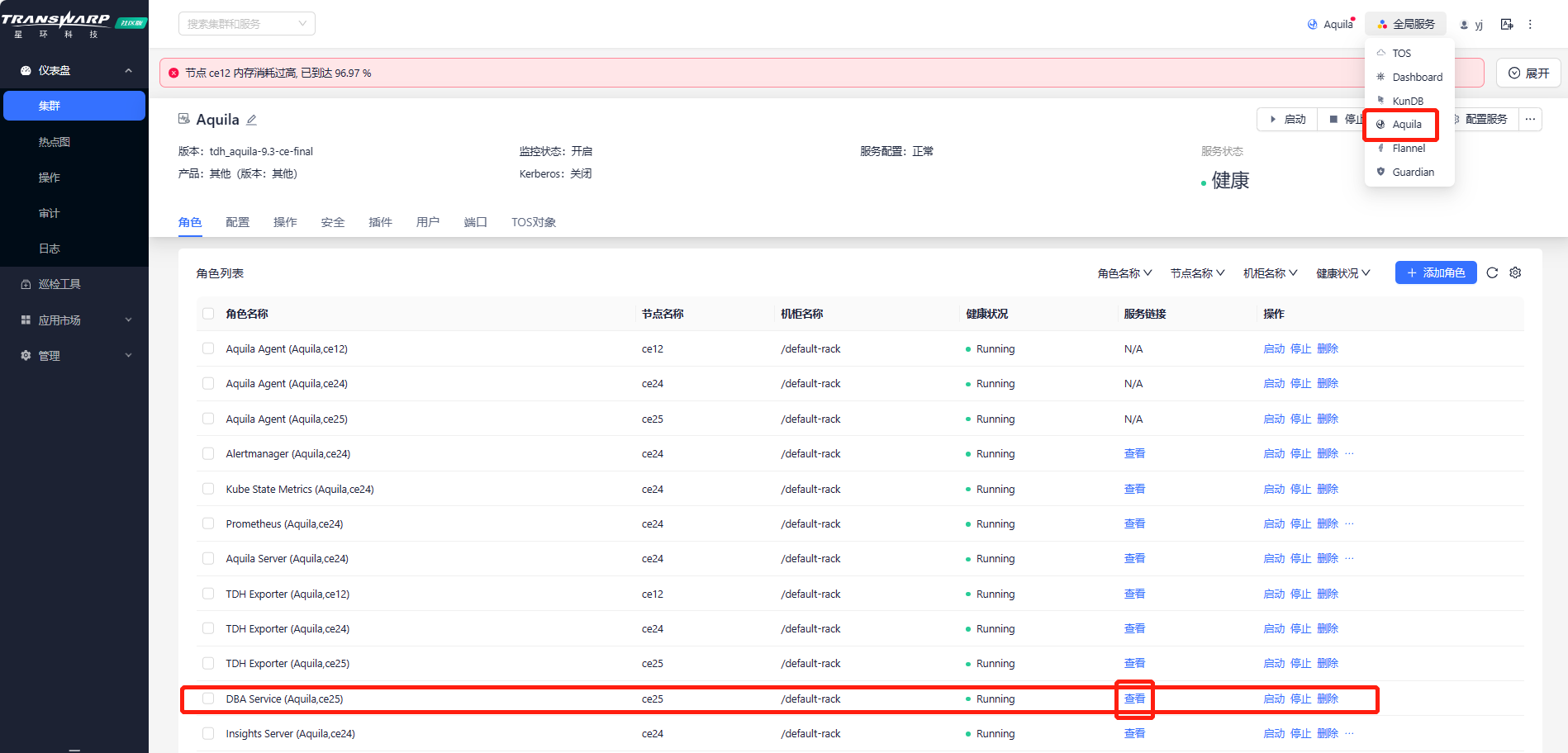Open the column settings gear icon
This screenshot has width=1568, height=753.
pyautogui.click(x=1515, y=273)
